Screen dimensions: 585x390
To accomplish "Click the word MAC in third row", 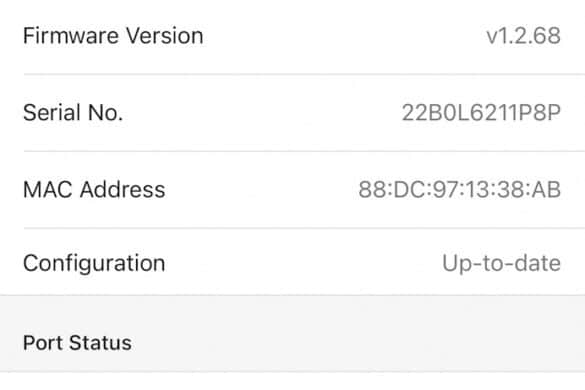I will (48, 189).
